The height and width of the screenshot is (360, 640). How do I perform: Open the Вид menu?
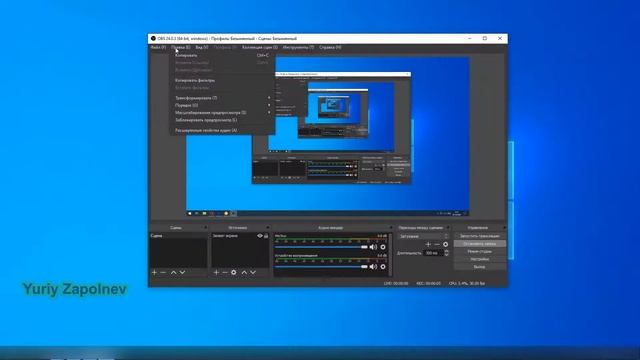point(202,47)
